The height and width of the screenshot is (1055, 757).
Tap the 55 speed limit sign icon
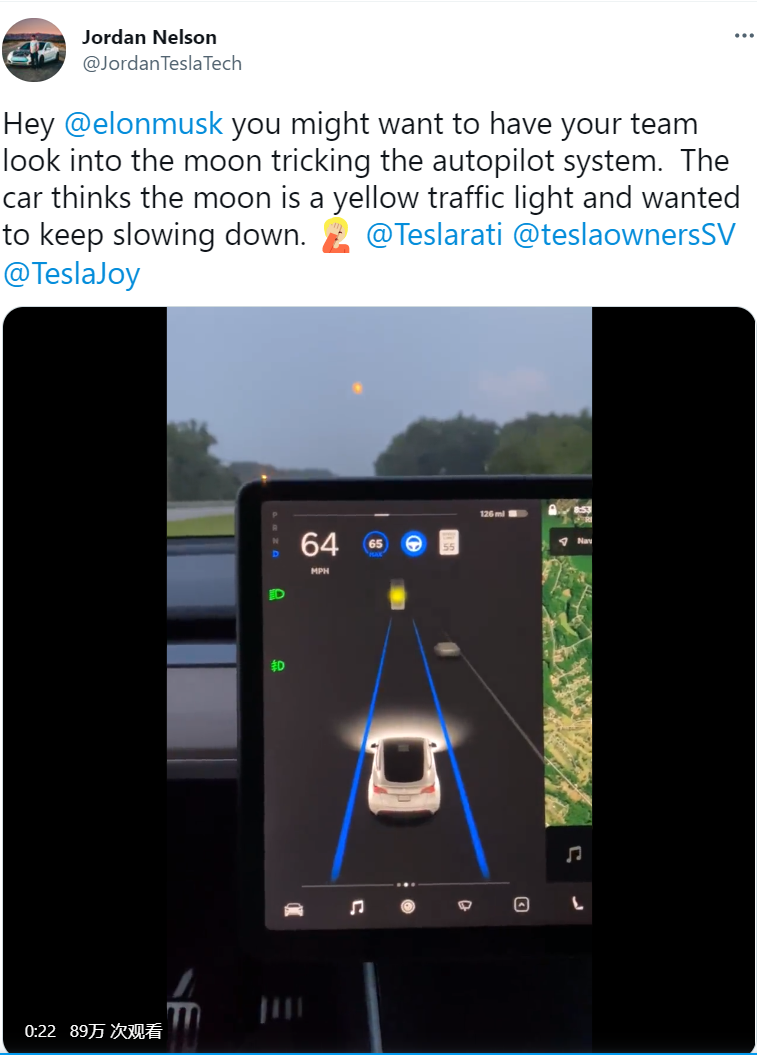(x=449, y=542)
